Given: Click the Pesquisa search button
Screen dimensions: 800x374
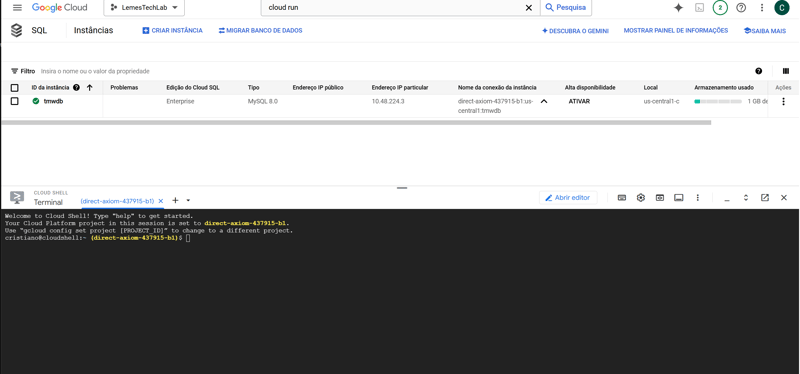Looking at the screenshot, I should point(566,8).
